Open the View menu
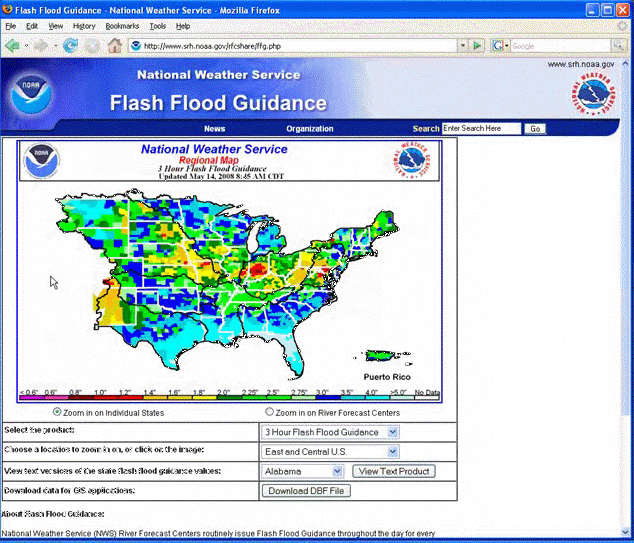This screenshot has height=543, width=634. (55, 26)
